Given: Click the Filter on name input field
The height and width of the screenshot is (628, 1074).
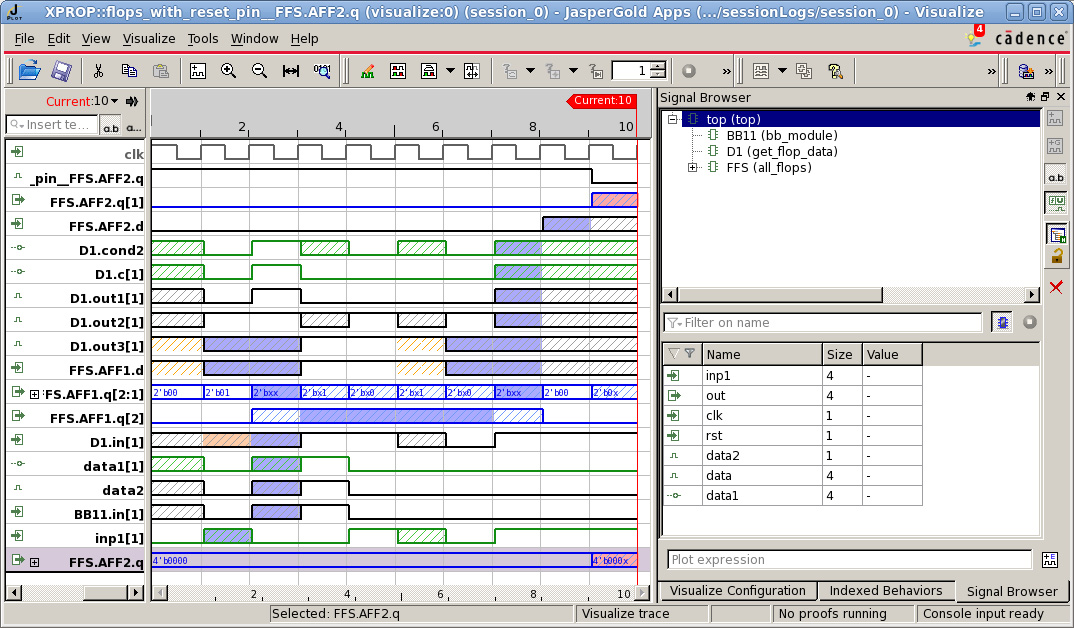Looking at the screenshot, I should (823, 323).
